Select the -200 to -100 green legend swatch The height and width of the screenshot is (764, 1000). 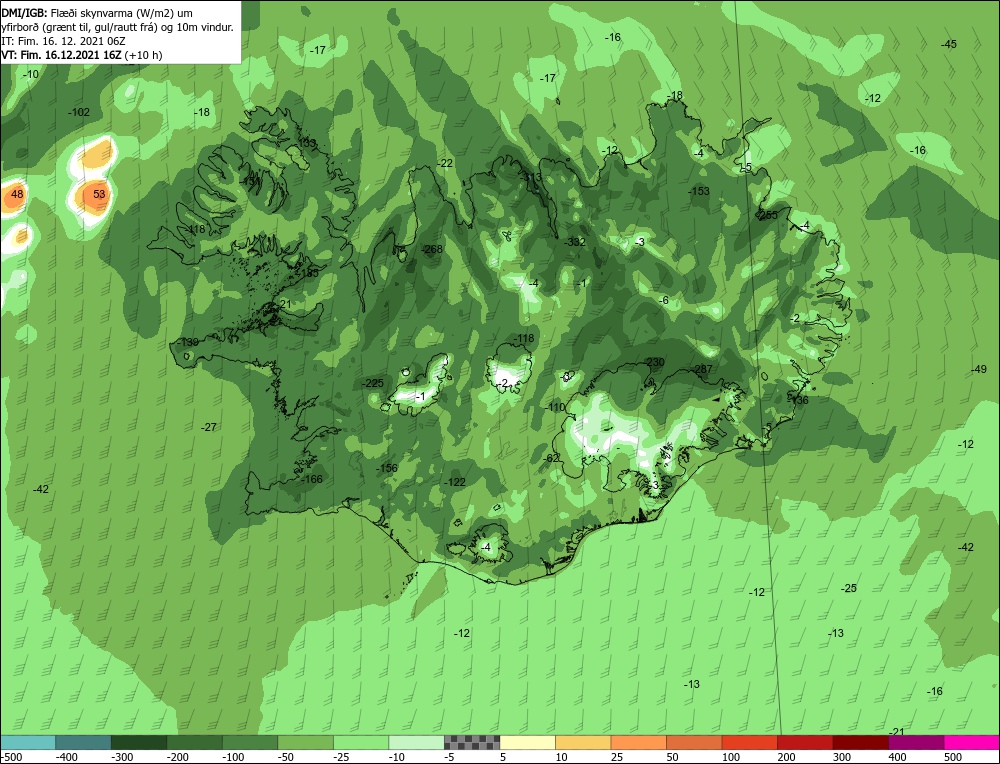195,742
